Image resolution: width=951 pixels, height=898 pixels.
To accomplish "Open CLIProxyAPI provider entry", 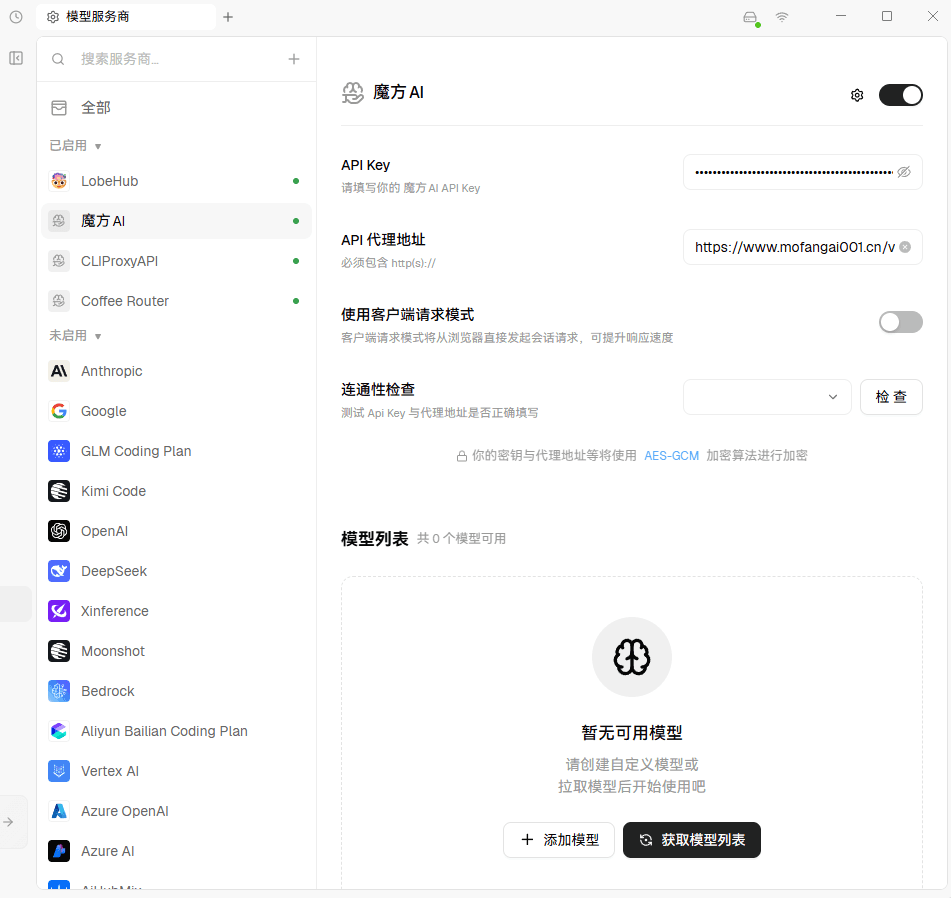I will click(176, 261).
